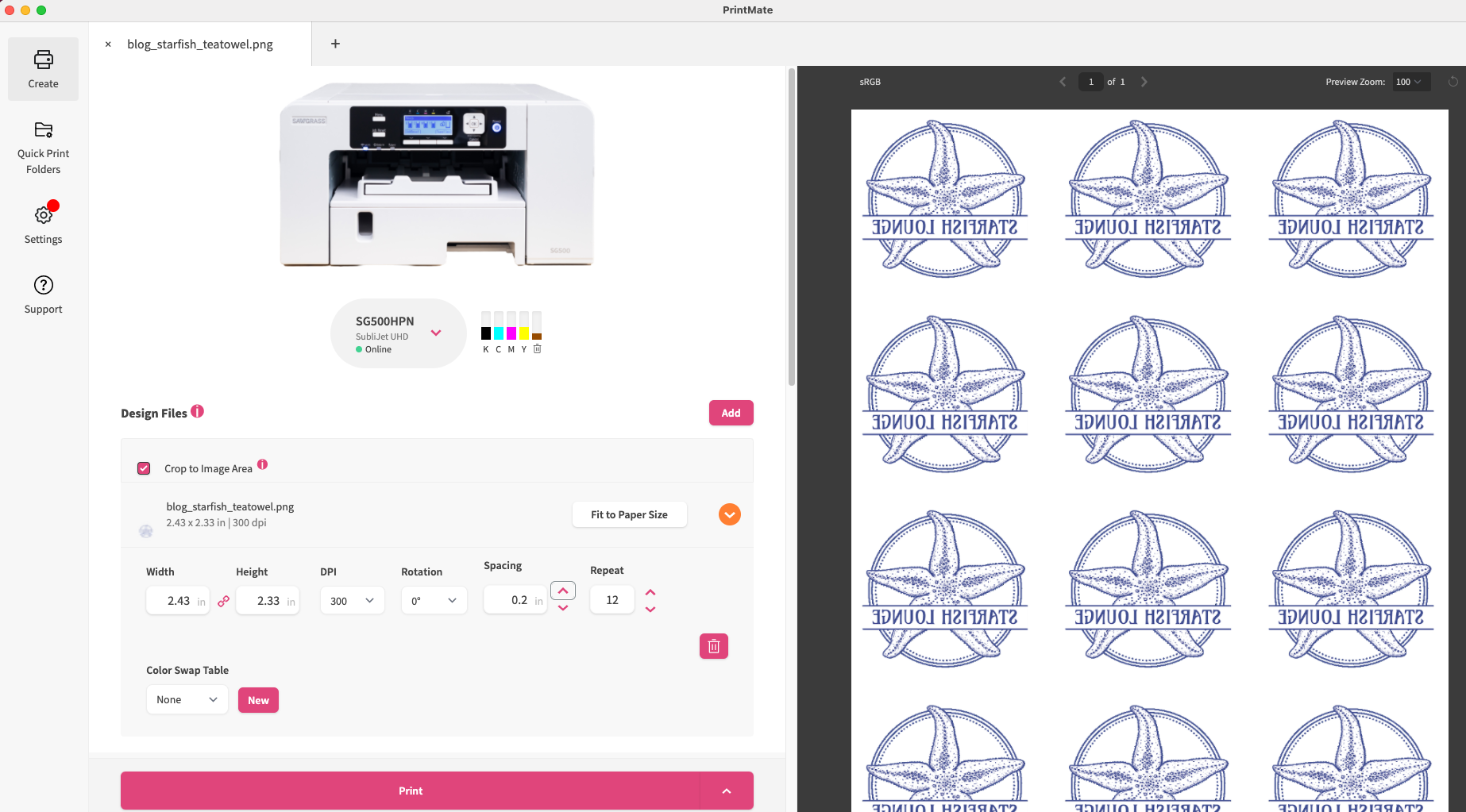Screen dimensions: 1466x812
Task: Click the main Print button
Action: pos(410,791)
